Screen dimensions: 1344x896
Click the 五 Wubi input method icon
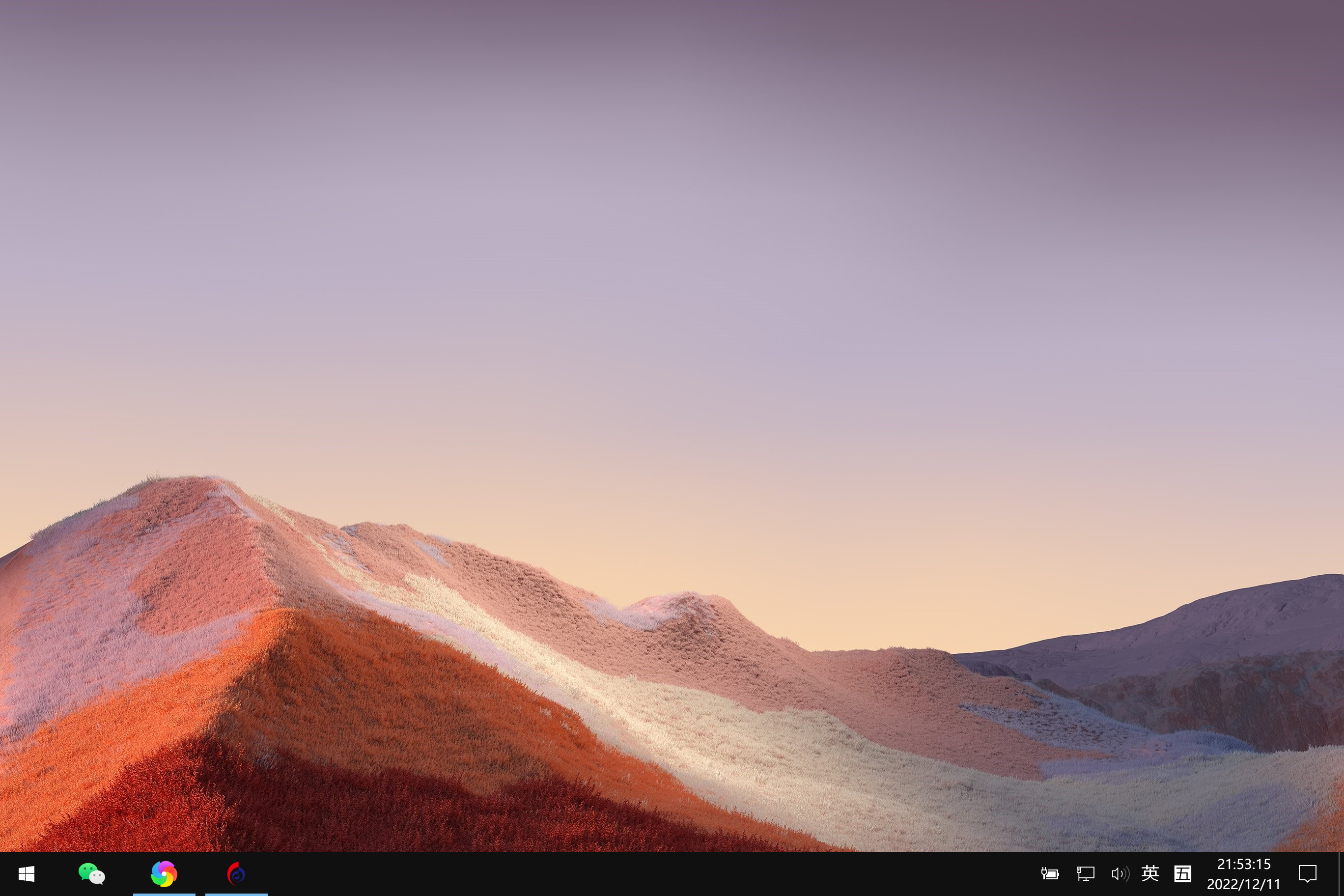1182,874
